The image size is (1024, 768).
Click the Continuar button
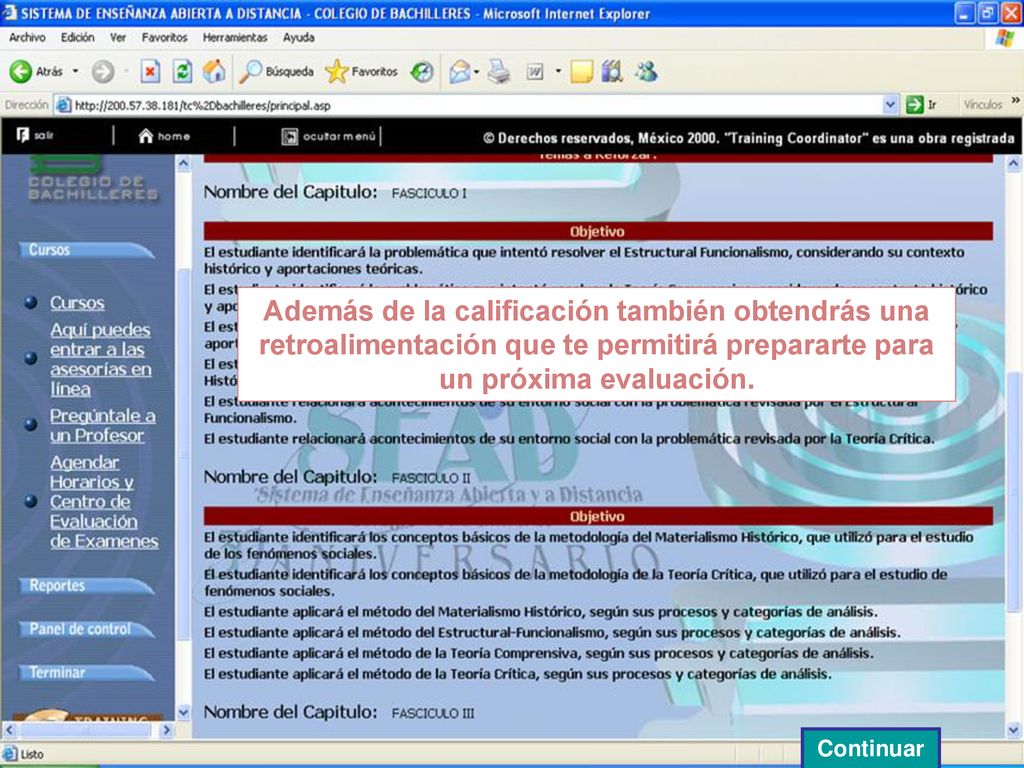(871, 748)
